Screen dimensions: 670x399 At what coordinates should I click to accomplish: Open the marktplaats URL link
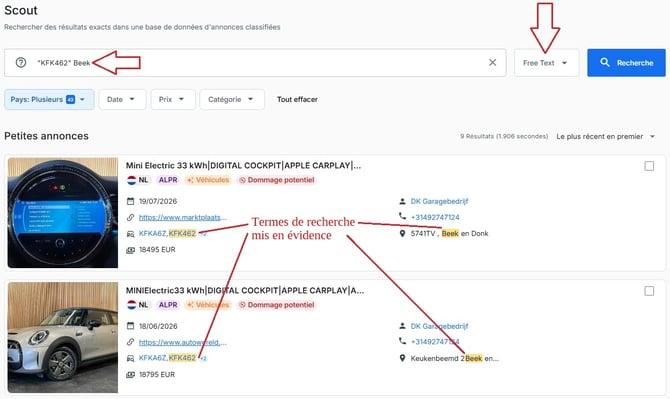click(x=182, y=217)
